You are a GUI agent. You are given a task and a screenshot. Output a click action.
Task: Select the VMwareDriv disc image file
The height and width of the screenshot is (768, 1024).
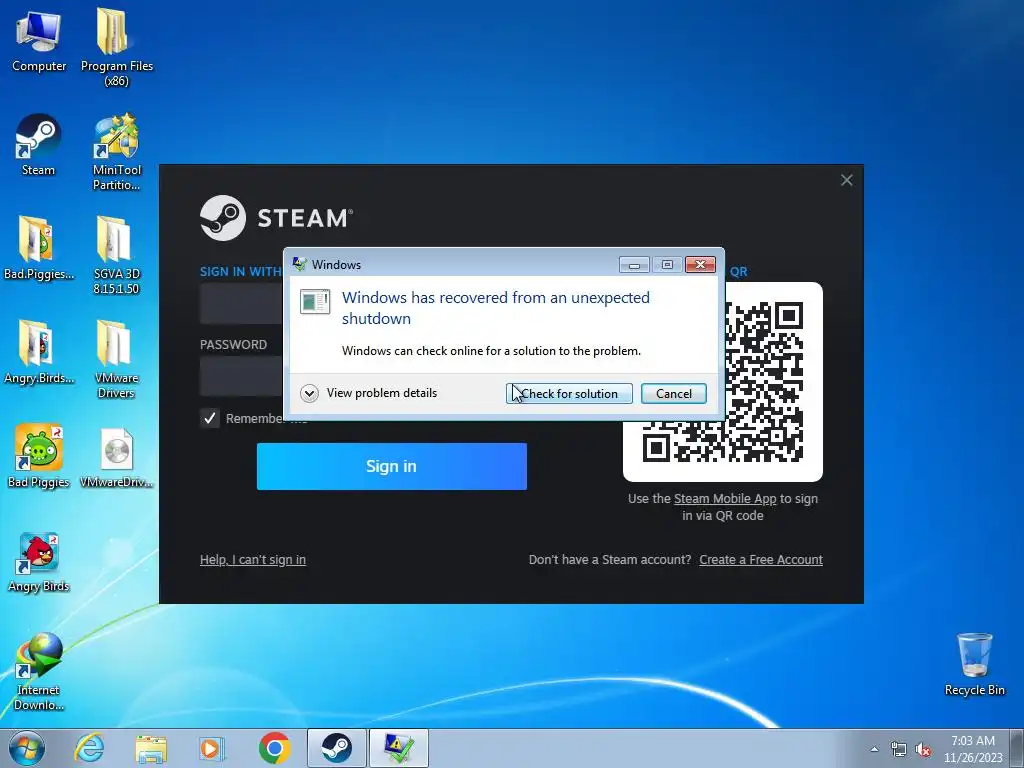(x=116, y=457)
